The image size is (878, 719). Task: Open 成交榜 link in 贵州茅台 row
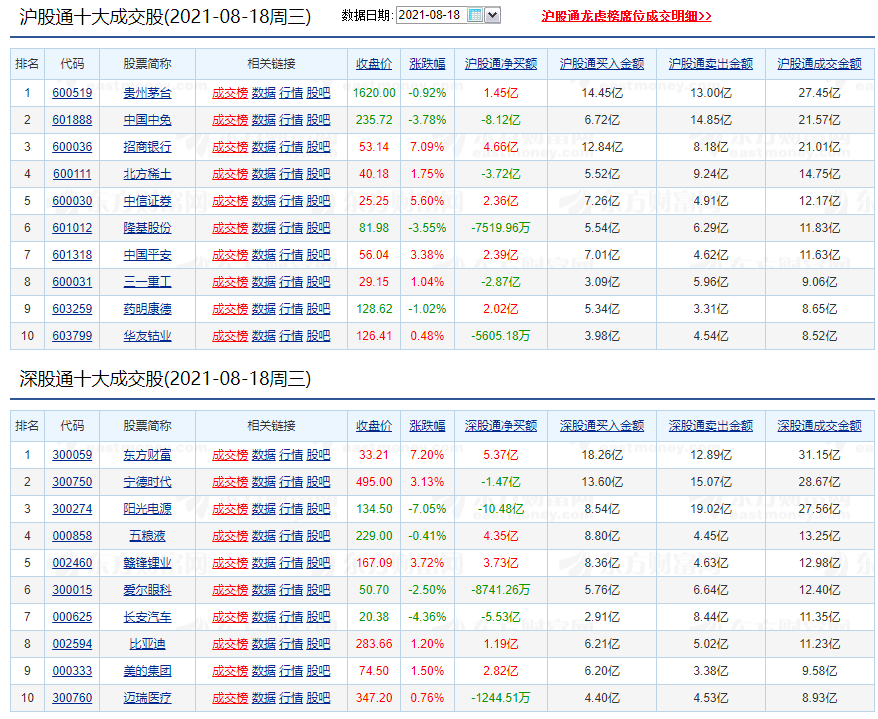point(230,93)
